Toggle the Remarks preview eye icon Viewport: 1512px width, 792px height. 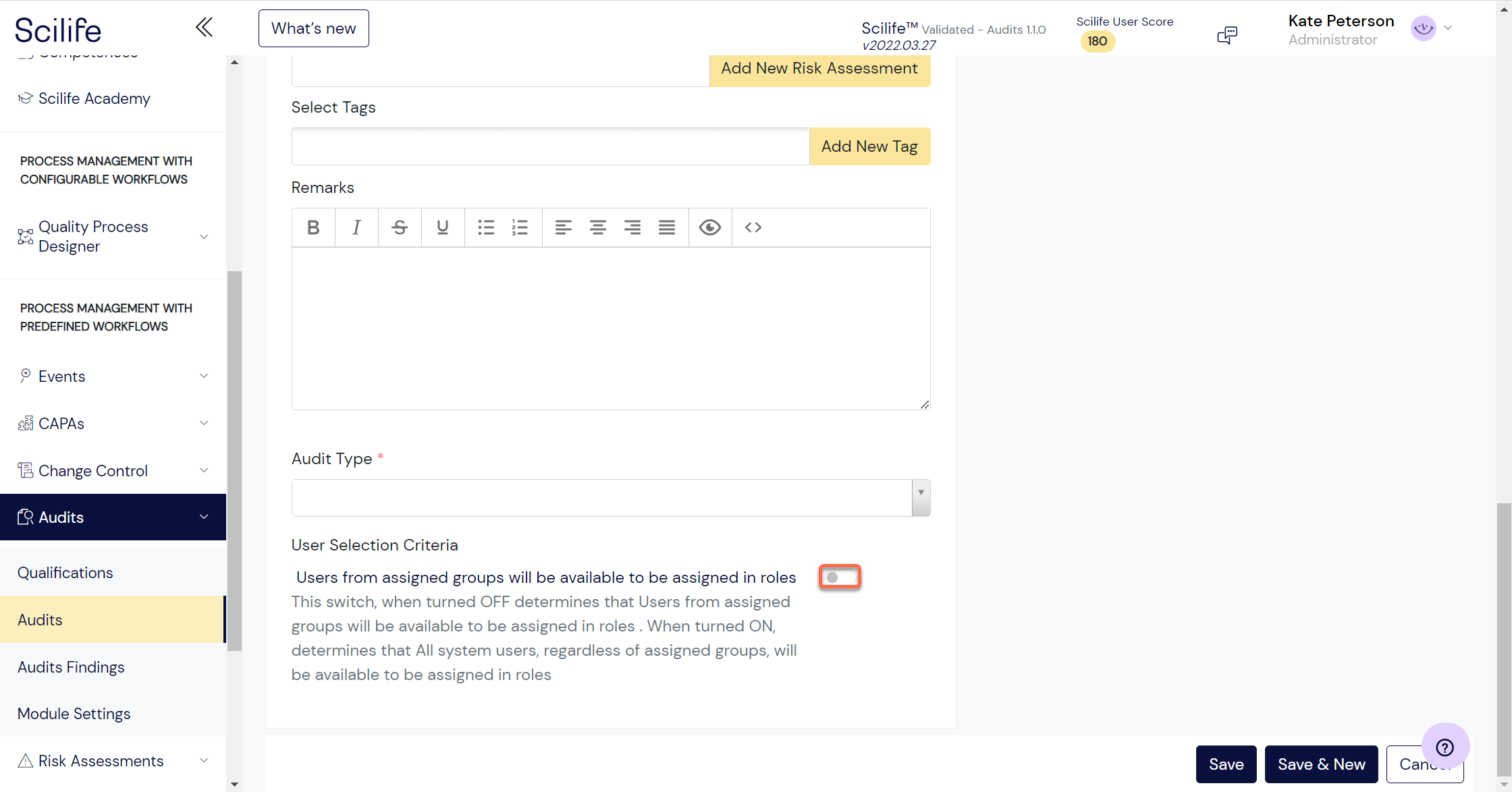(710, 227)
